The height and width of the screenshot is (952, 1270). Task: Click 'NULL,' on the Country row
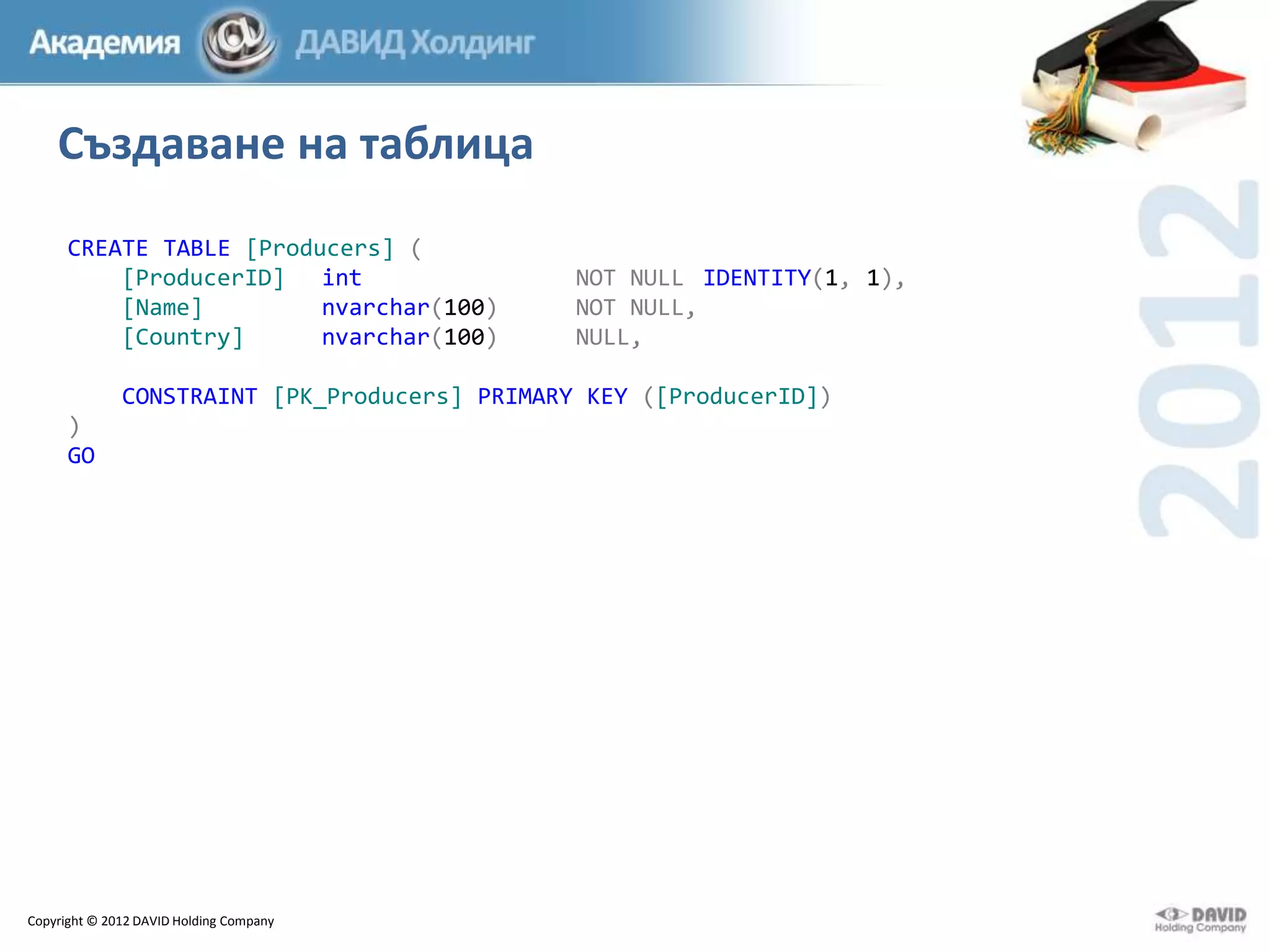(x=608, y=338)
